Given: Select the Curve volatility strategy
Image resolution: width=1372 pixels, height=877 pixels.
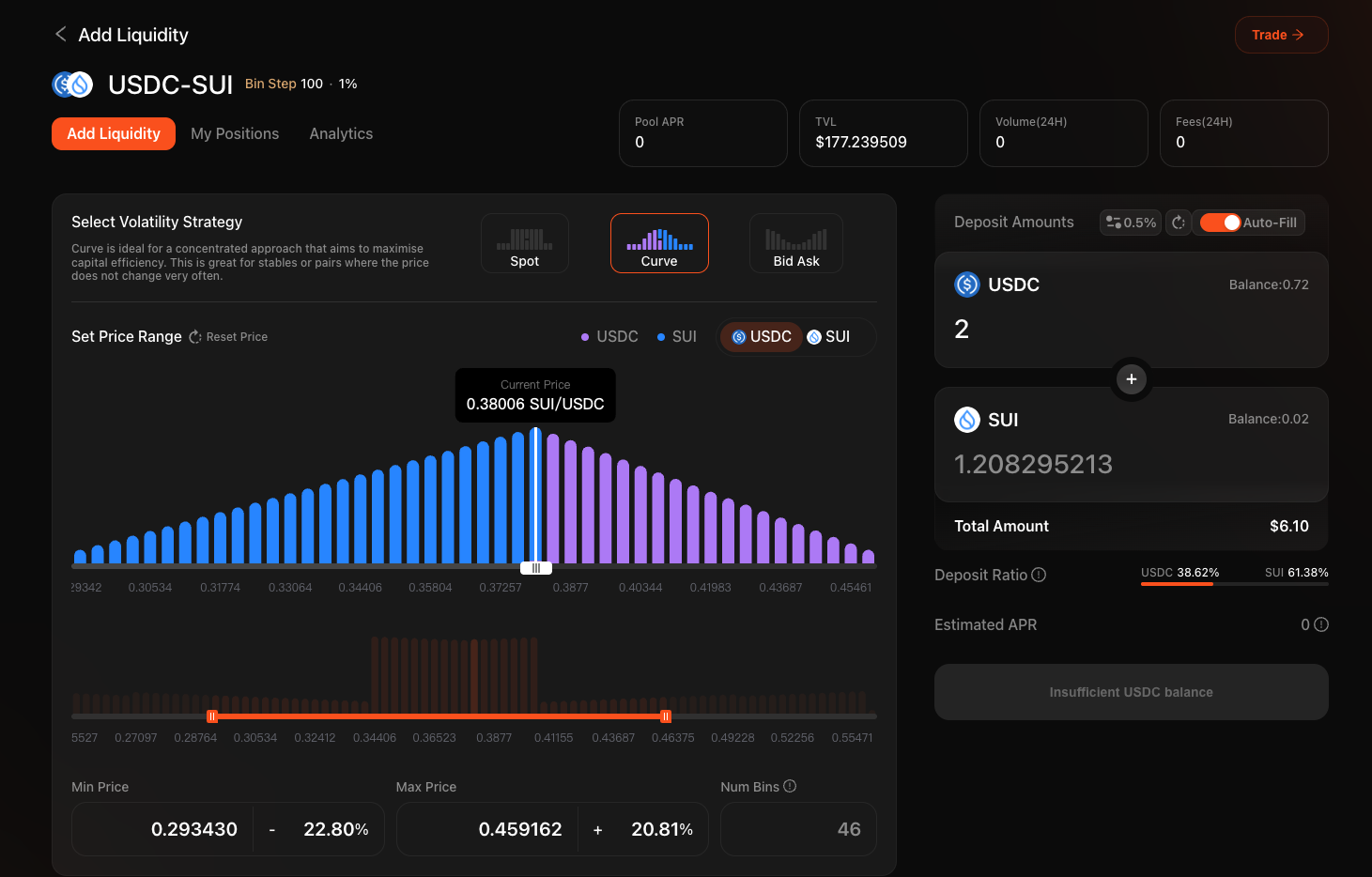Looking at the screenshot, I should click(x=659, y=244).
